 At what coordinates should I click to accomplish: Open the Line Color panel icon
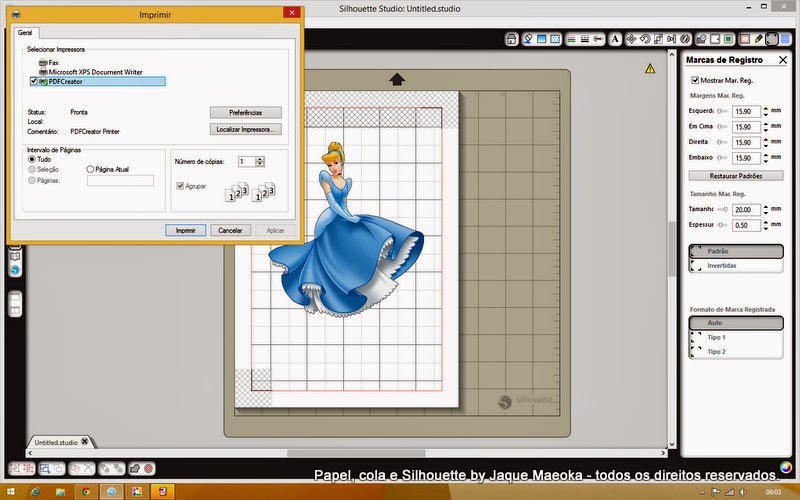pos(571,39)
